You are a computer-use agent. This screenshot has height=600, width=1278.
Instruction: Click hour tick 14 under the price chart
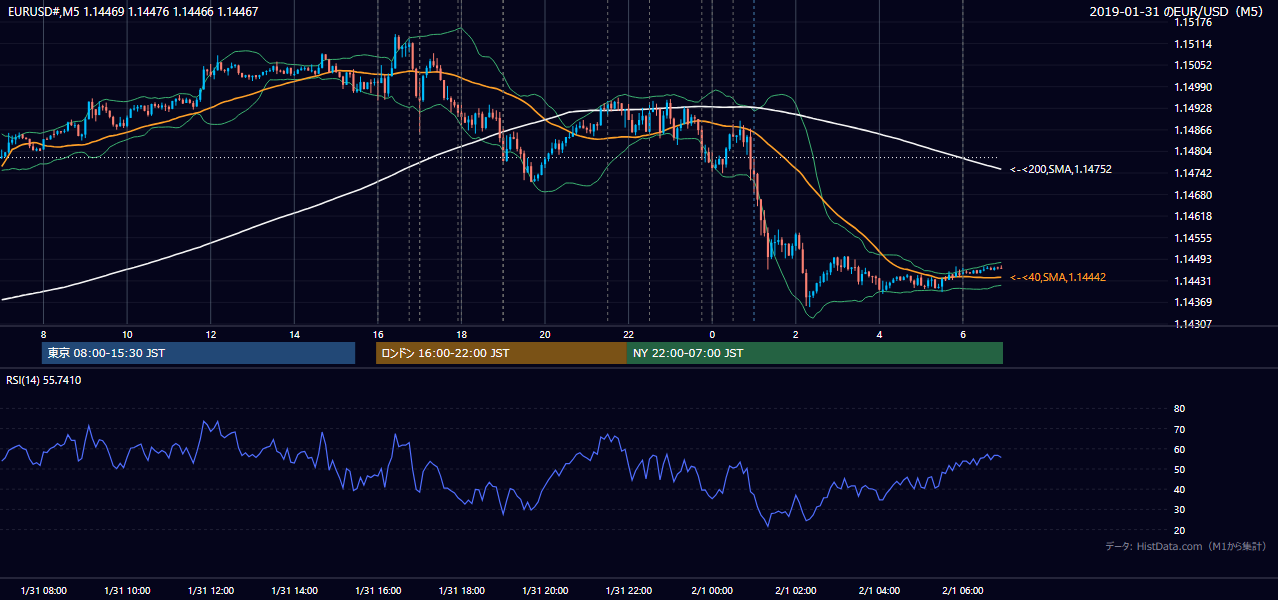click(x=294, y=334)
